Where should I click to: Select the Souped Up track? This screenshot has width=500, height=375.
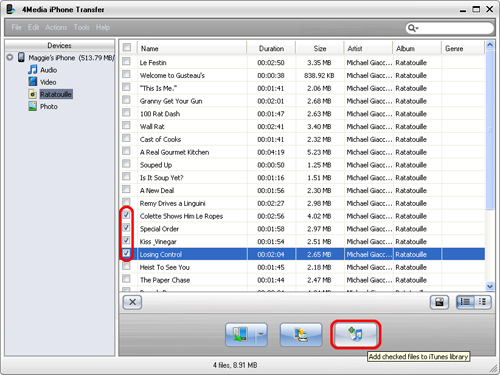(302, 165)
